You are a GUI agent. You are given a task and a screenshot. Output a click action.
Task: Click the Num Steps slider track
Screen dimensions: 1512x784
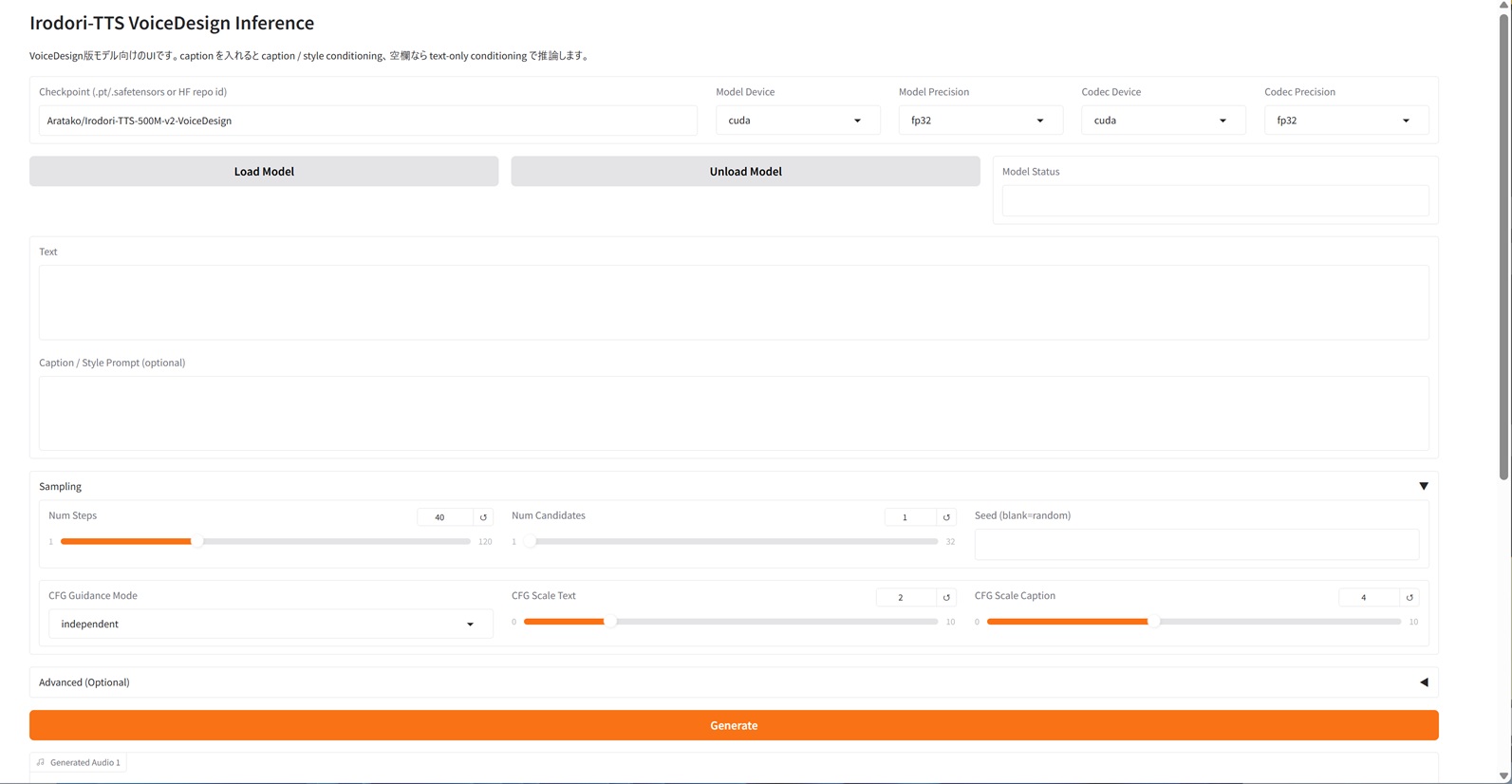tap(332, 542)
